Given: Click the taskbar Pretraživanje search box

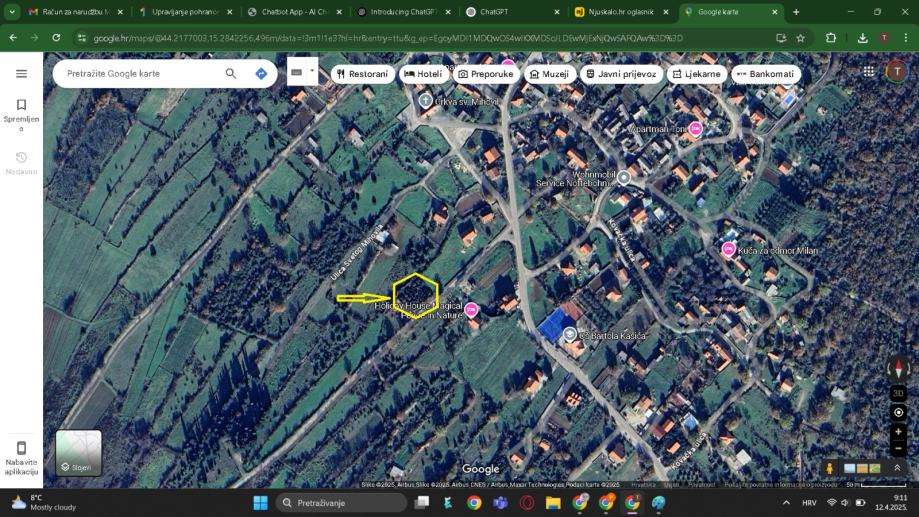Looking at the screenshot, I should 341,503.
